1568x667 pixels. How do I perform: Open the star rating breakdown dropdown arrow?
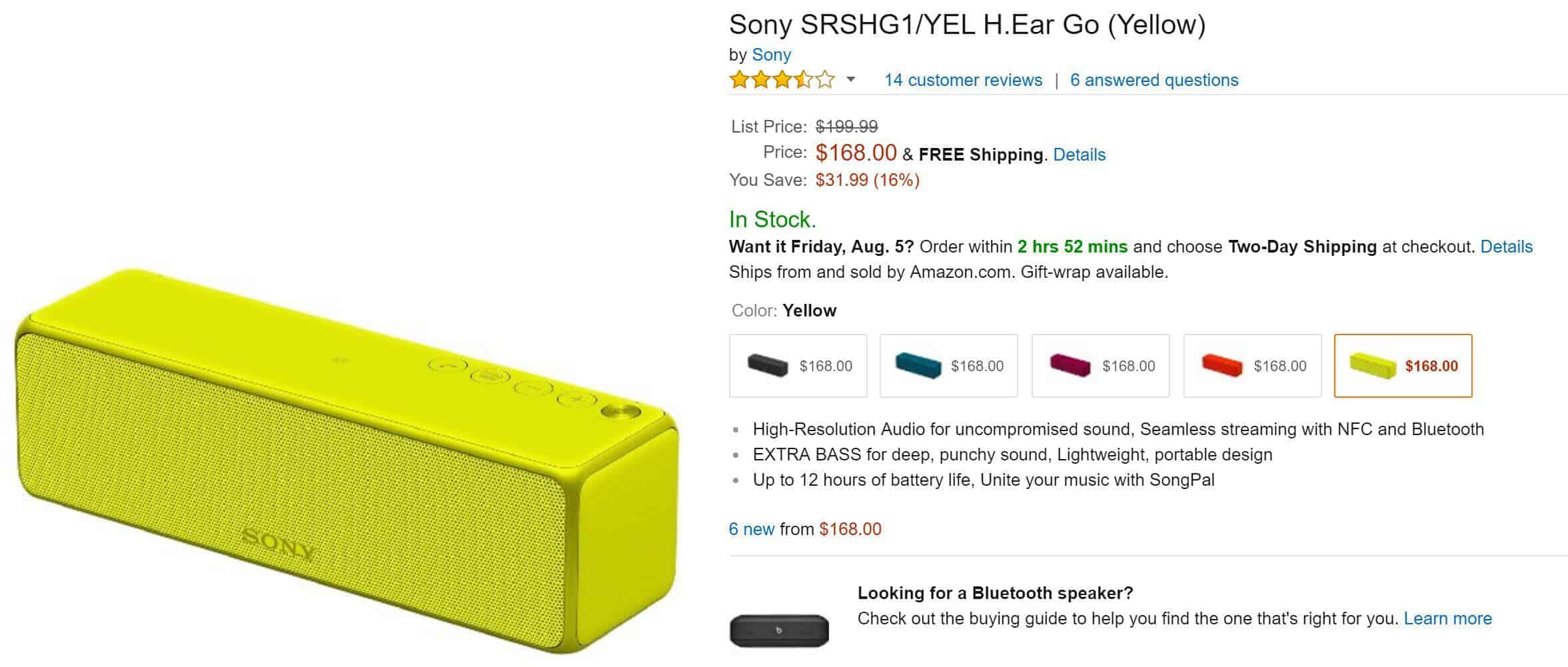[x=850, y=80]
